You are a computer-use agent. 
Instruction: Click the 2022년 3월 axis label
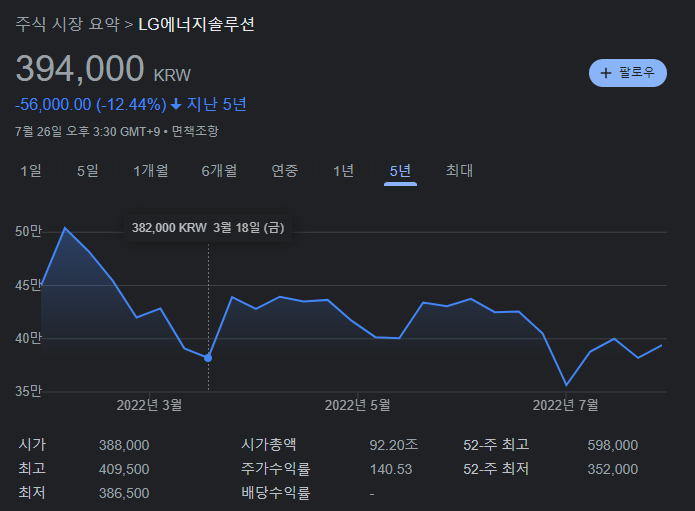pyautogui.click(x=149, y=405)
